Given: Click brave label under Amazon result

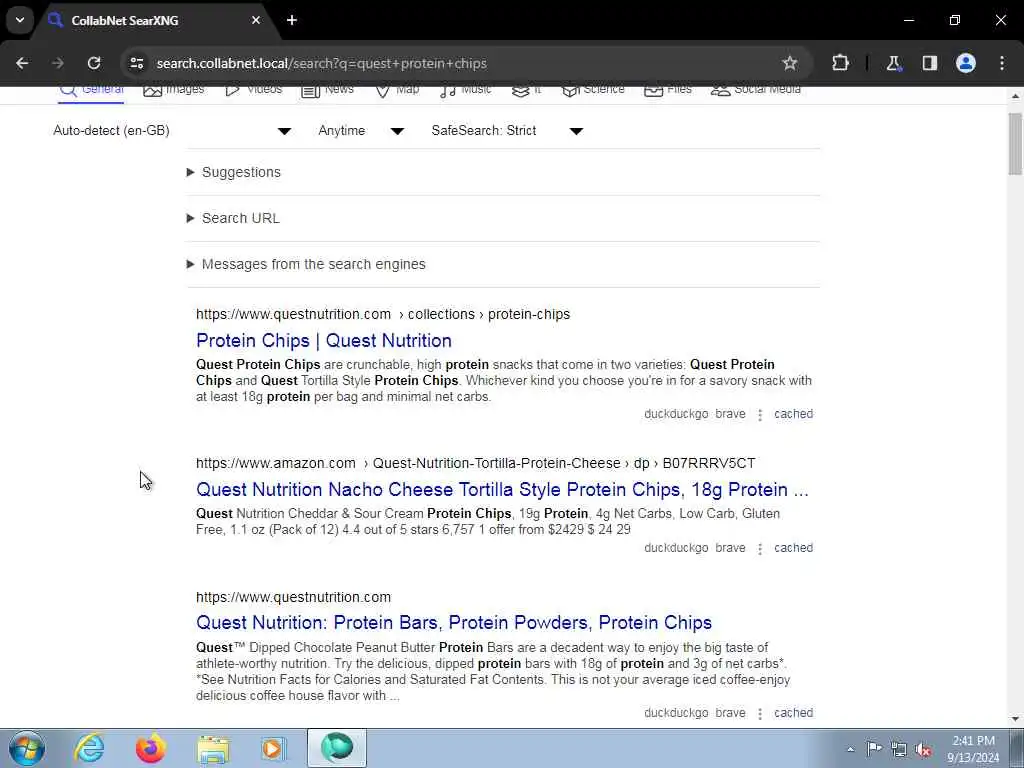Looking at the screenshot, I should pos(730,548).
